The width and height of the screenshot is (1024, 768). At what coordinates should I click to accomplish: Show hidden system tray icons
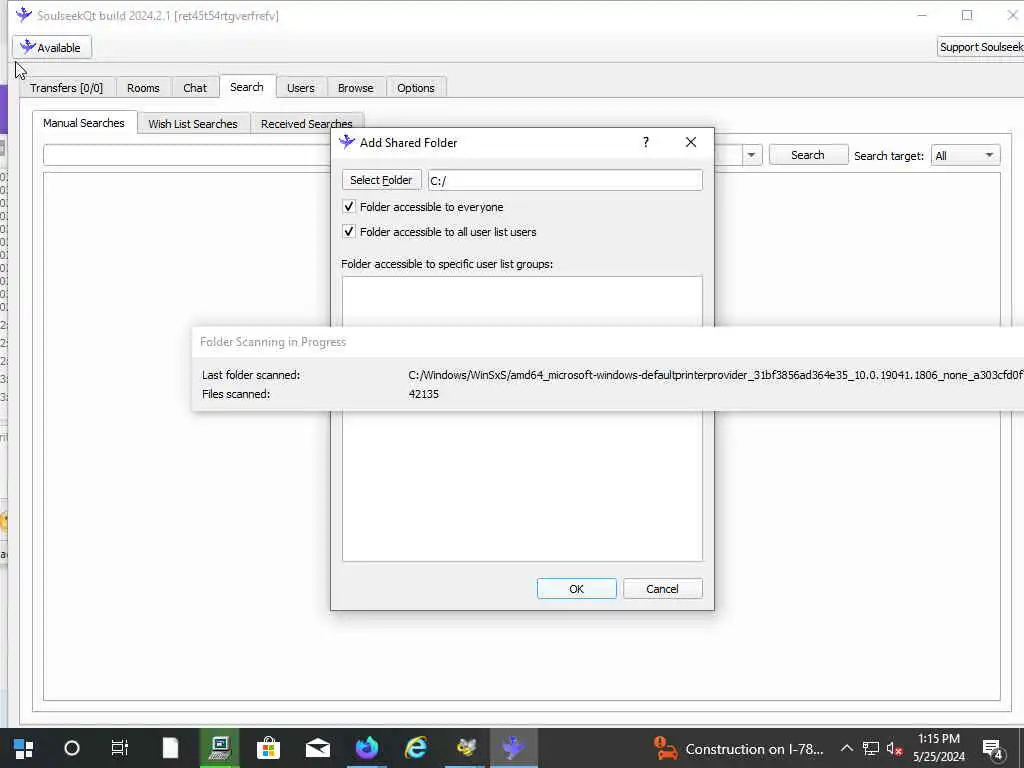tap(846, 748)
